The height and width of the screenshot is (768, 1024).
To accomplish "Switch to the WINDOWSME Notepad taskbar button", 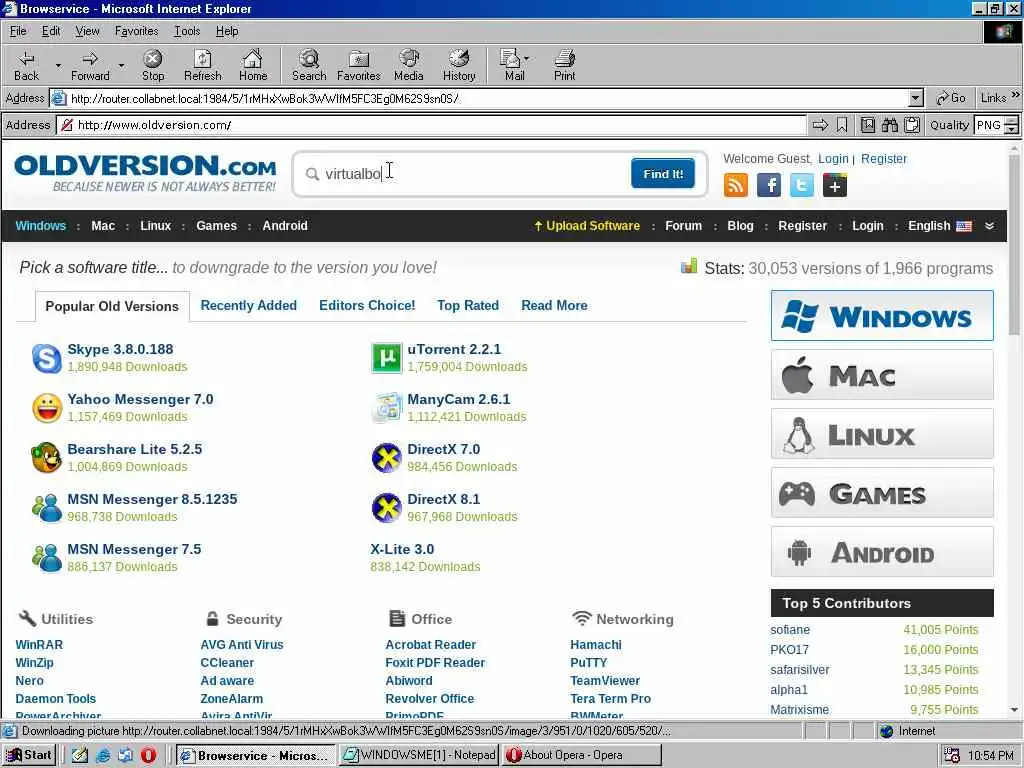I will click(x=419, y=755).
